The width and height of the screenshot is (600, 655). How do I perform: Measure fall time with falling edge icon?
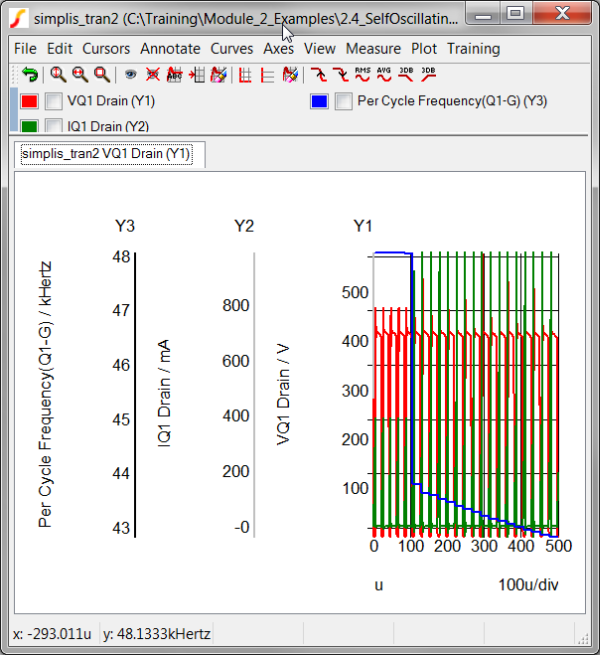[341, 75]
